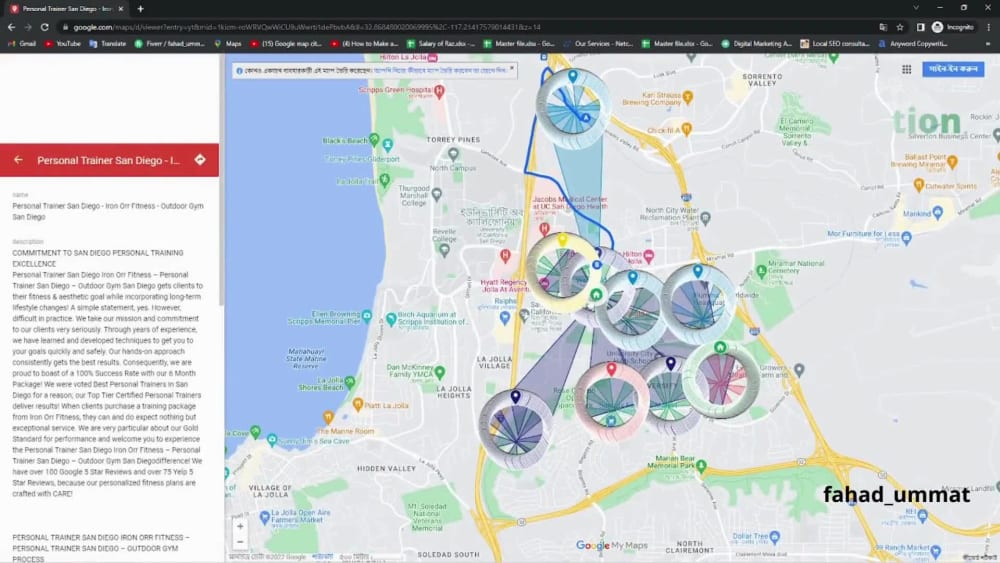Screen dimensions: 1000x563
Task: Open The Marine Room restaurant marker
Action: click(x=328, y=418)
